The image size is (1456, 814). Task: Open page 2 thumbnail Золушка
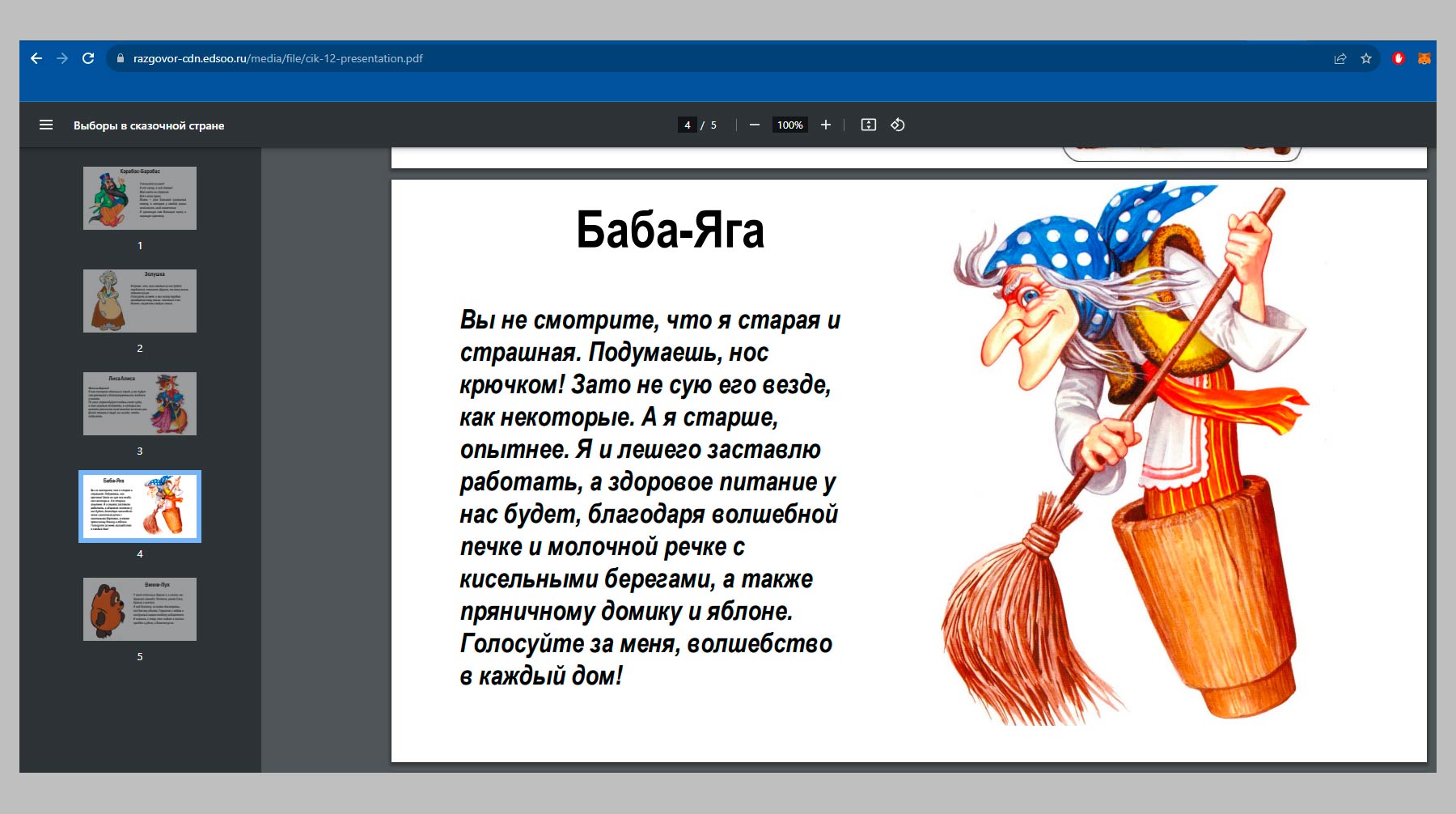pos(140,301)
